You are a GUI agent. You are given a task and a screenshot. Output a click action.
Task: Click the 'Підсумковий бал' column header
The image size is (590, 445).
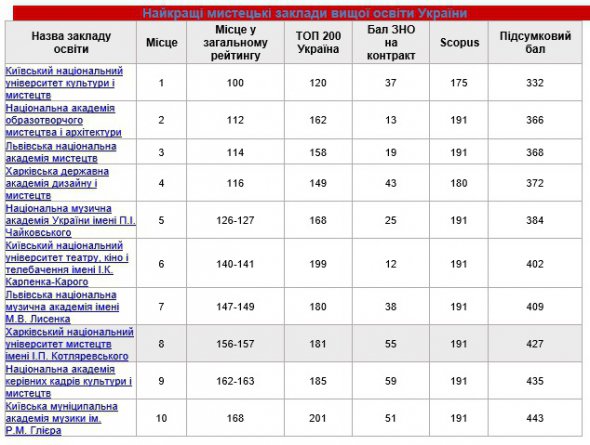tap(535, 42)
